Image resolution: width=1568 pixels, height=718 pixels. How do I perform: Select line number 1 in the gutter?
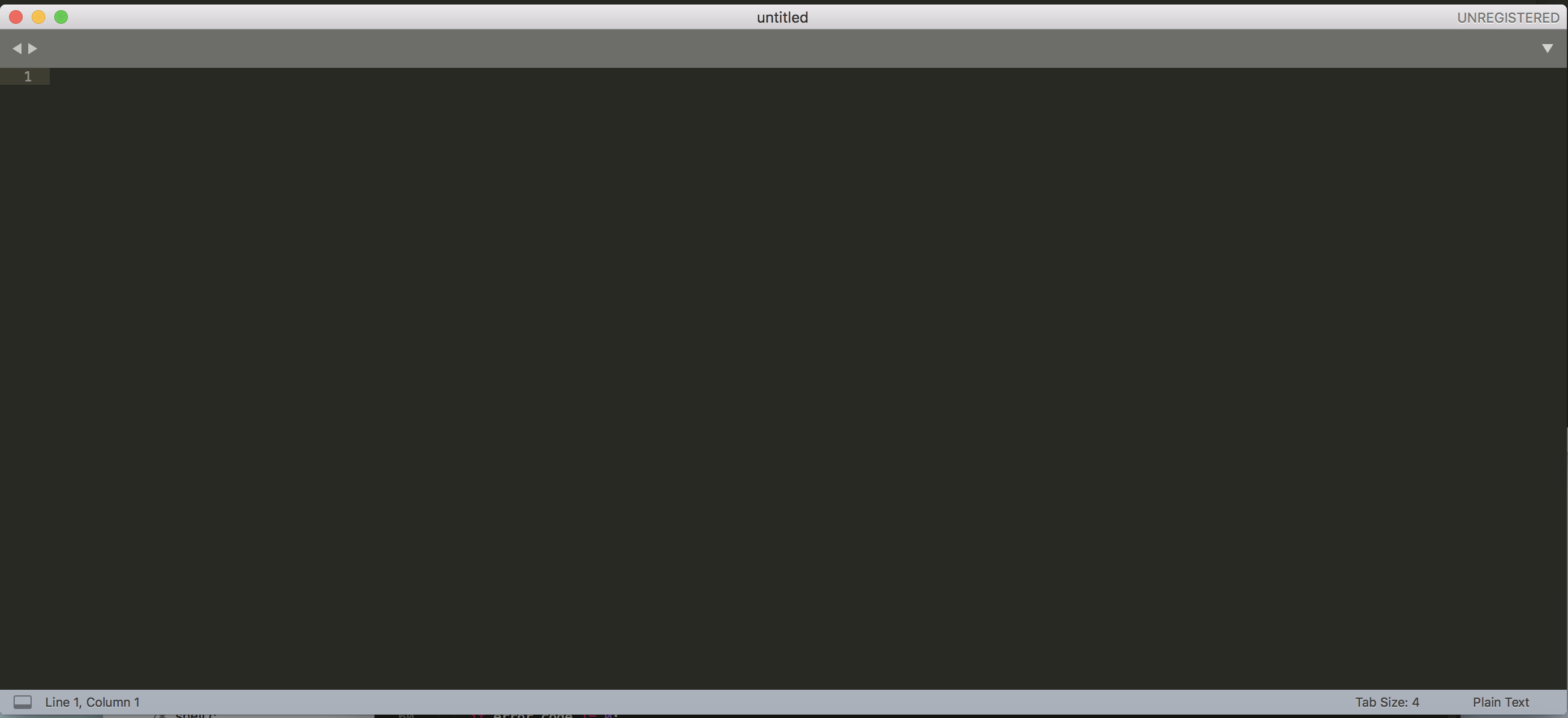click(27, 77)
